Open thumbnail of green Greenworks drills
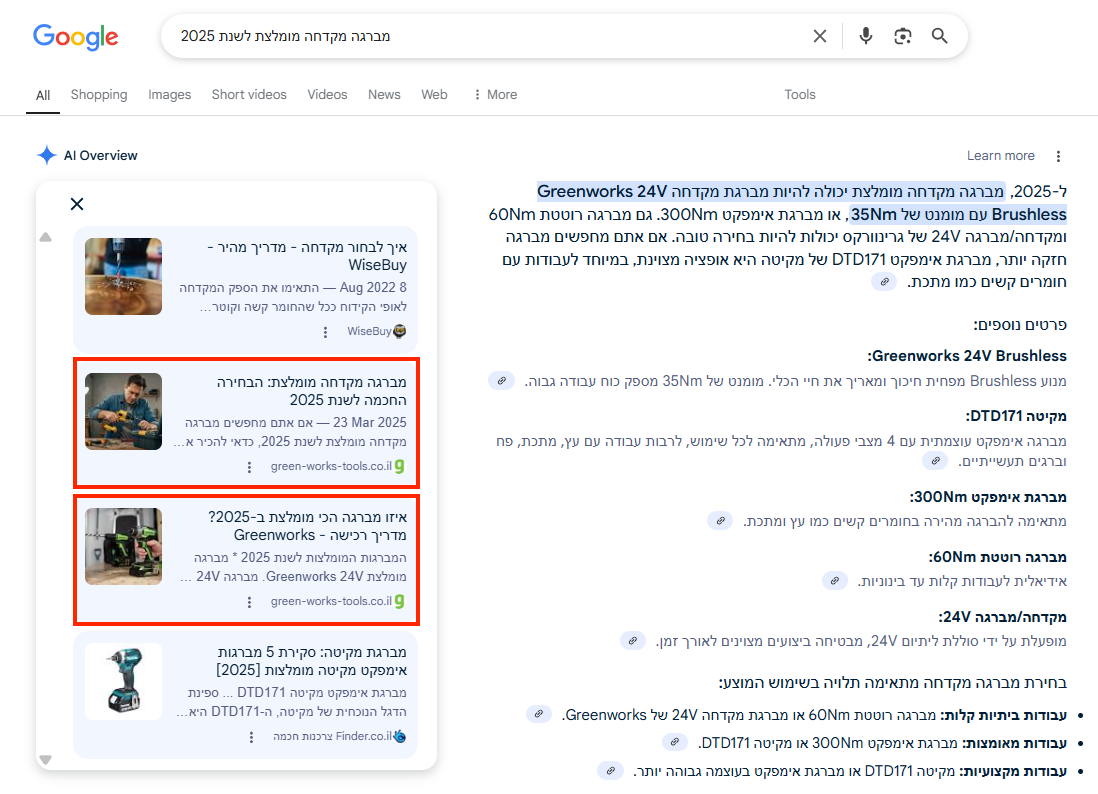The width and height of the screenshot is (1098, 794). [x=123, y=546]
